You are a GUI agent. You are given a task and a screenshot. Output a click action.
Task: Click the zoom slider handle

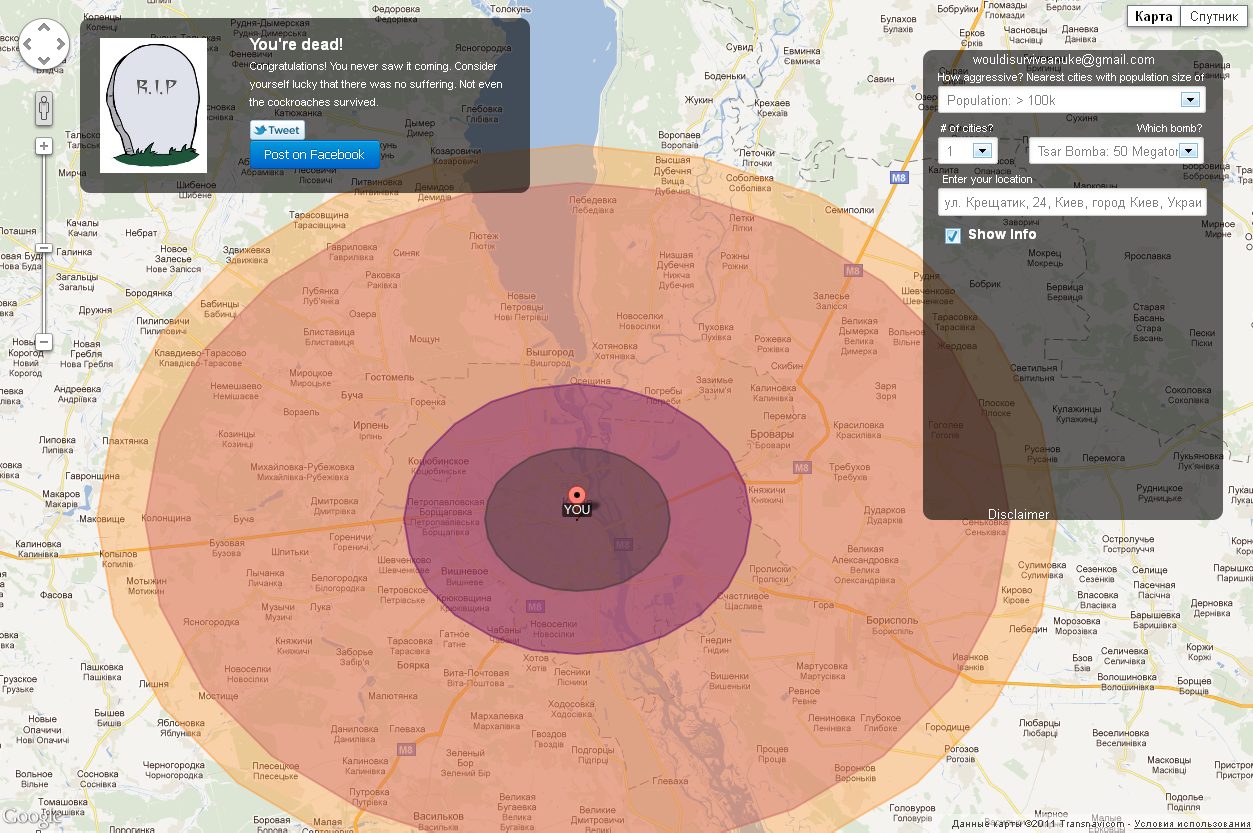[44, 248]
